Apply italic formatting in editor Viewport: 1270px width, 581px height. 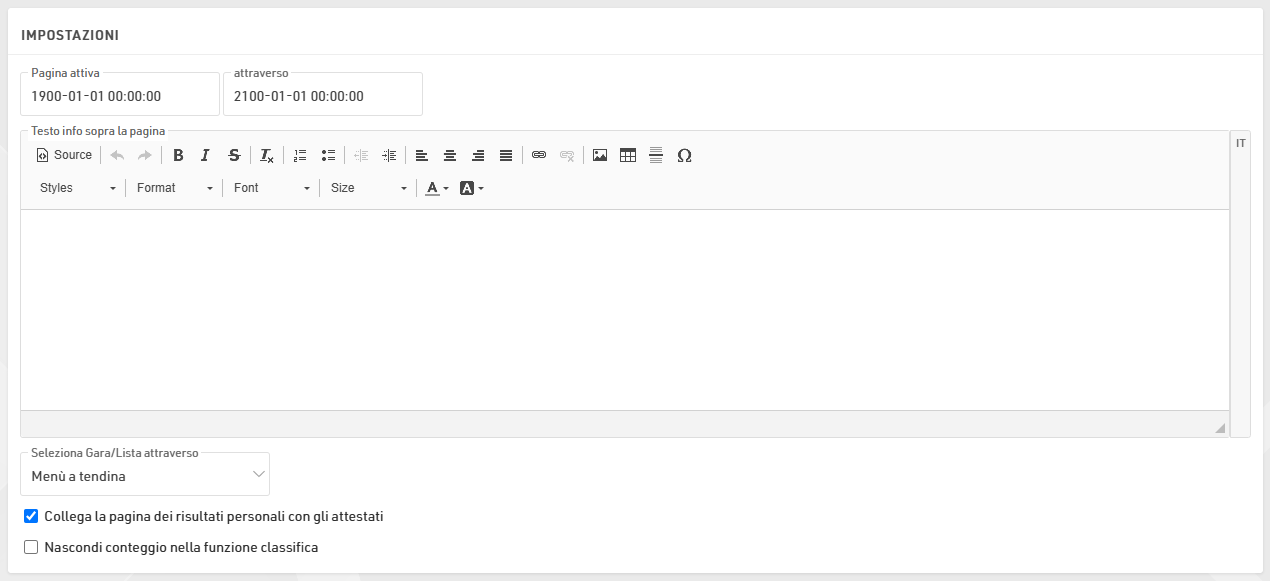205,155
